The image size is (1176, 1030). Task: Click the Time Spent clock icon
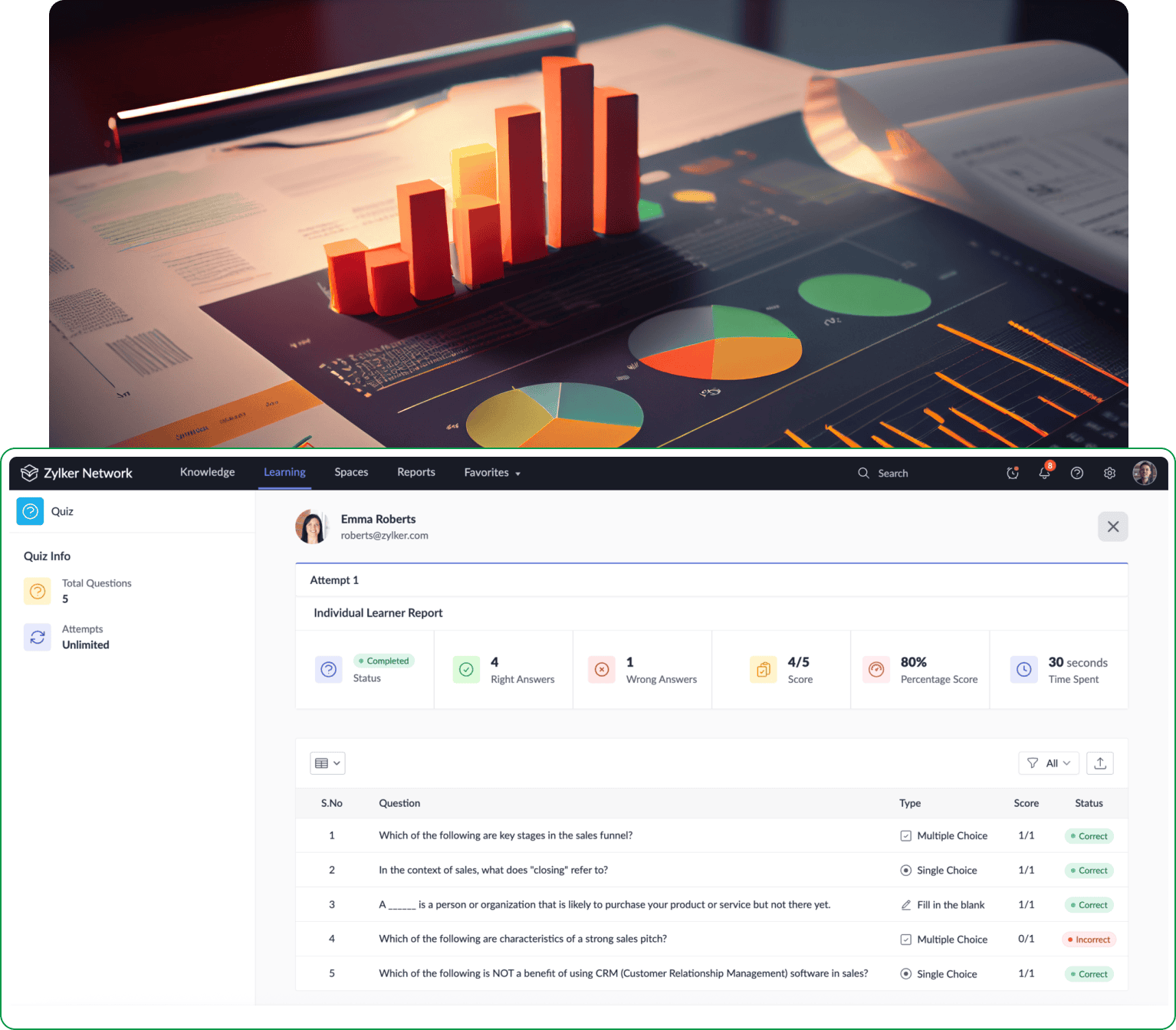click(x=1023, y=669)
